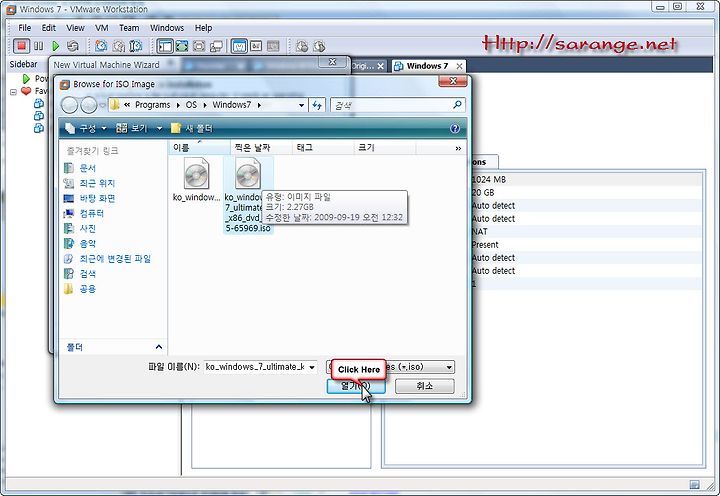The height and width of the screenshot is (496, 720).
Task: Click the 열기 (Open) button
Action: coord(356,386)
